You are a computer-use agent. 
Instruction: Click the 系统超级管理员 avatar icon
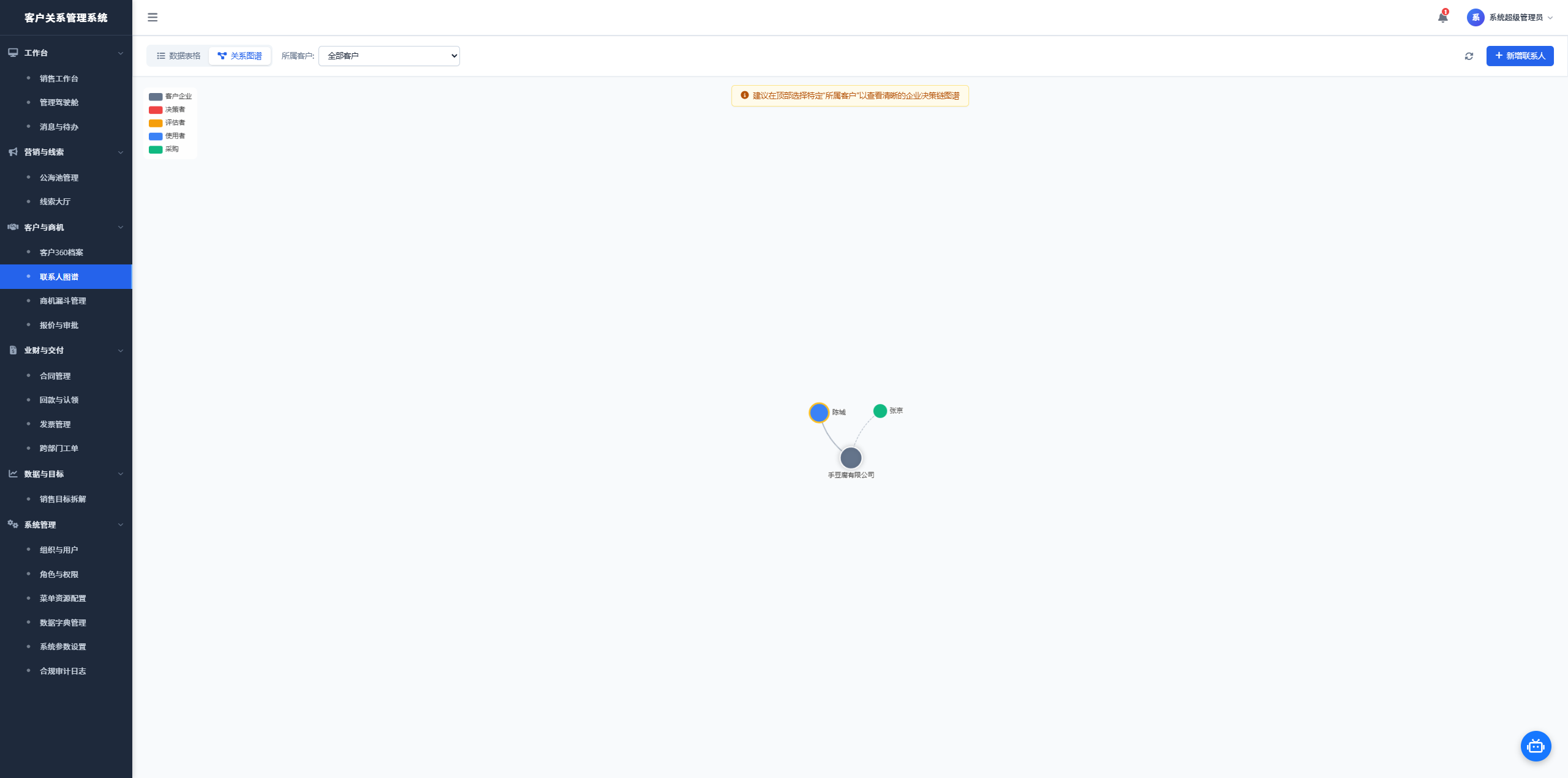(1476, 17)
